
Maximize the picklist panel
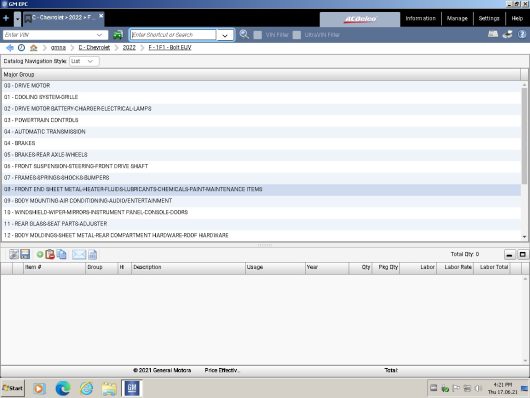click(x=523, y=255)
